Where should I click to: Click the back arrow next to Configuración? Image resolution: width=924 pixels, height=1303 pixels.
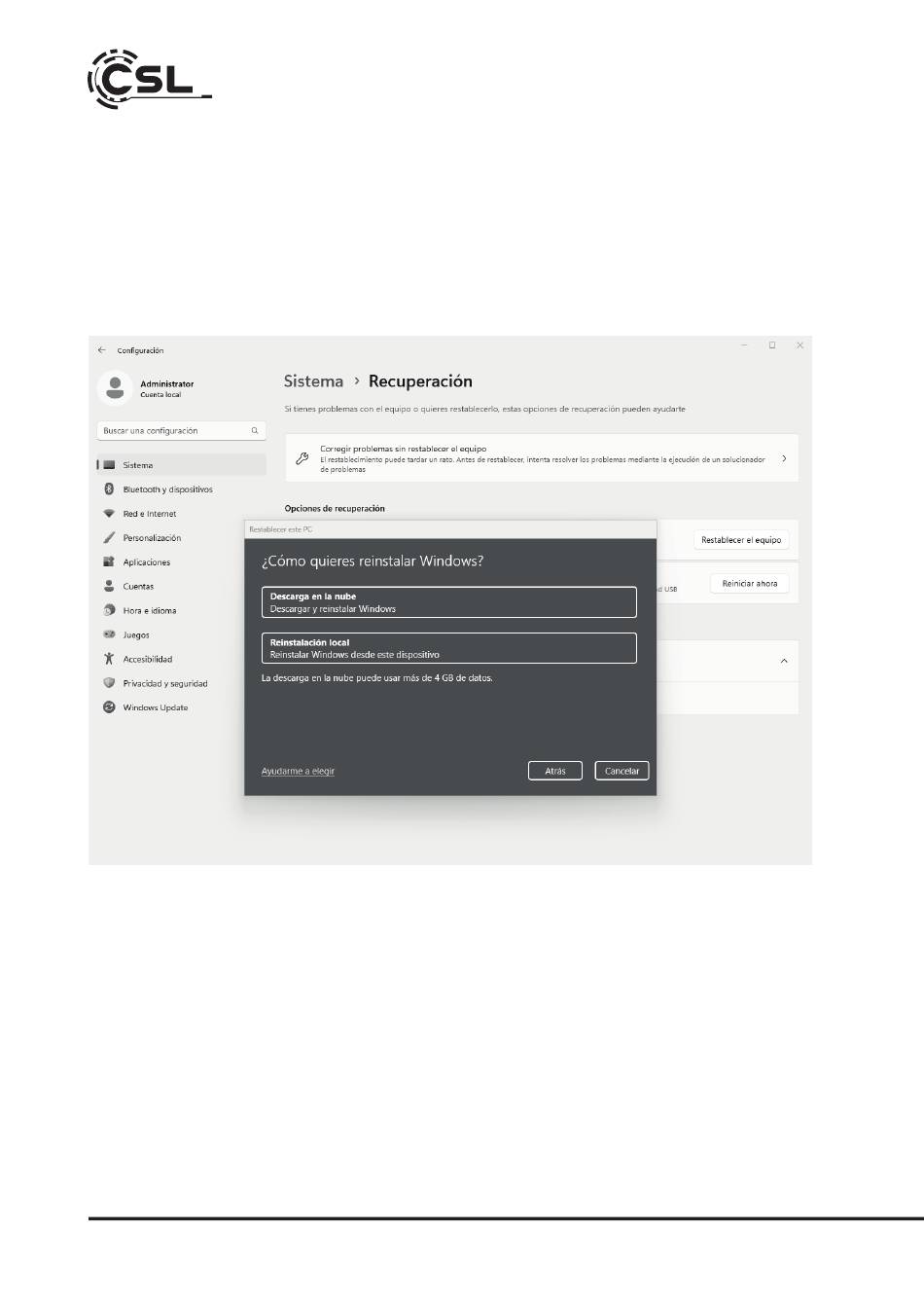[102, 350]
